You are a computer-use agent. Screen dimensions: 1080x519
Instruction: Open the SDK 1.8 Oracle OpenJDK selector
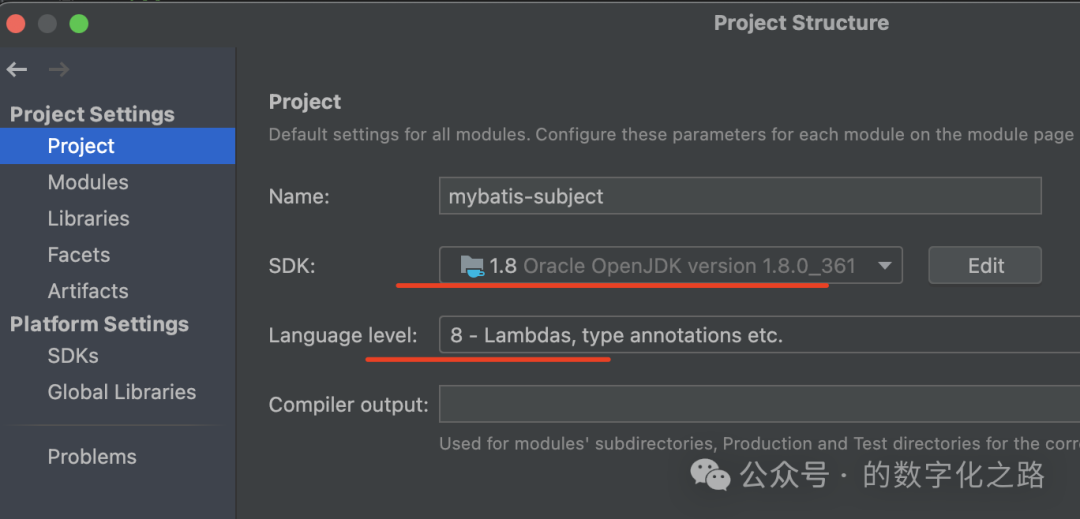(x=670, y=266)
